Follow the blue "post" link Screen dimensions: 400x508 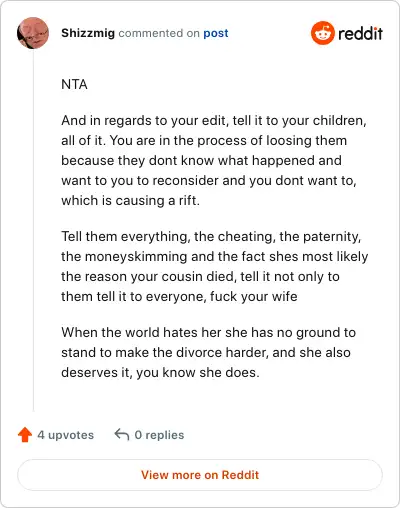(x=216, y=33)
